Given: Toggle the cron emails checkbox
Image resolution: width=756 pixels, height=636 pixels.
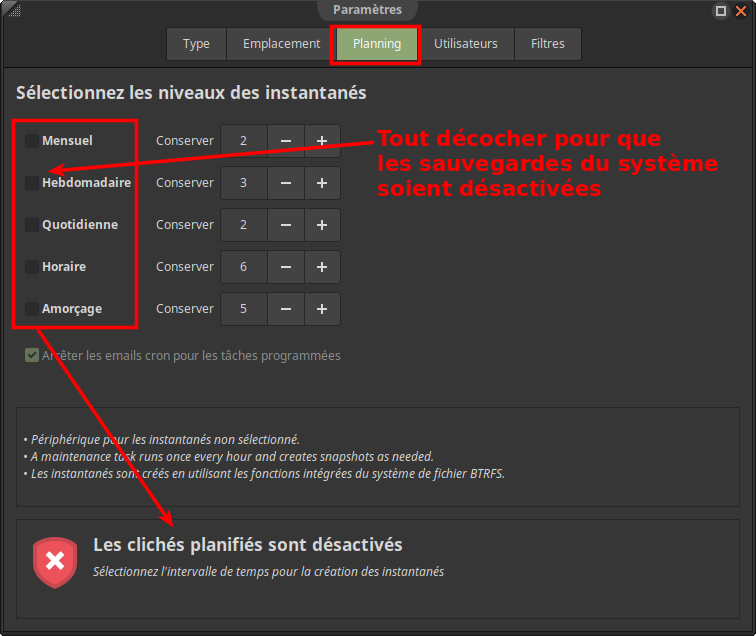Looking at the screenshot, I should click(32, 355).
